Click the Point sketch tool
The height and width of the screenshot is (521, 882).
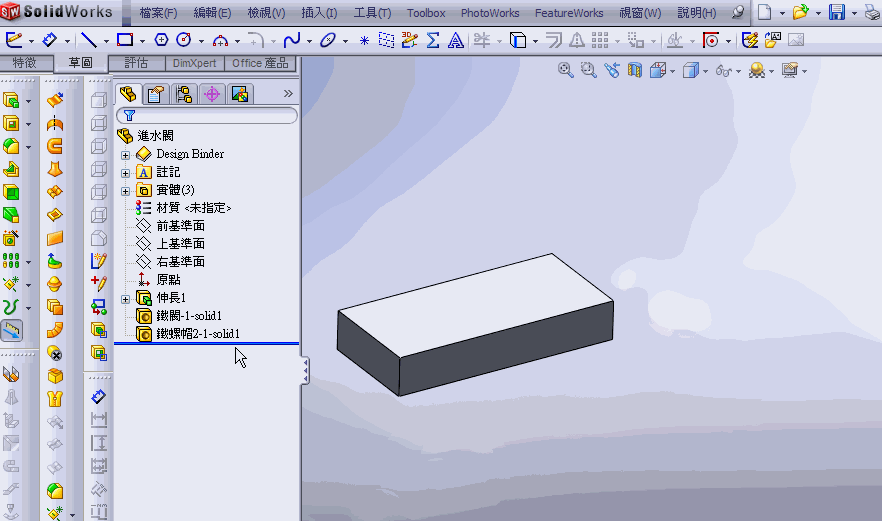pyautogui.click(x=364, y=40)
